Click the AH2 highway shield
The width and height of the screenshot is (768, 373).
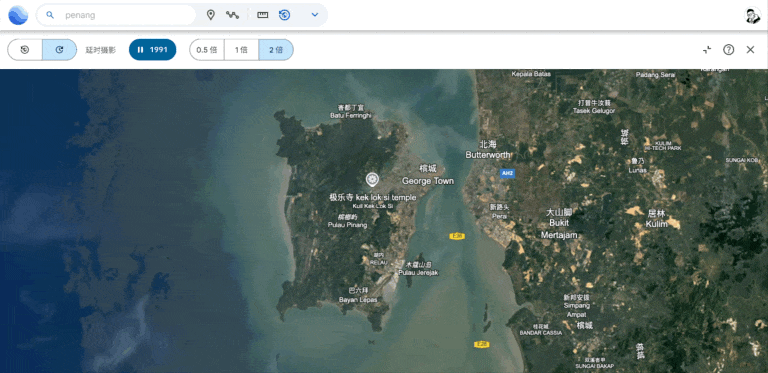(507, 173)
